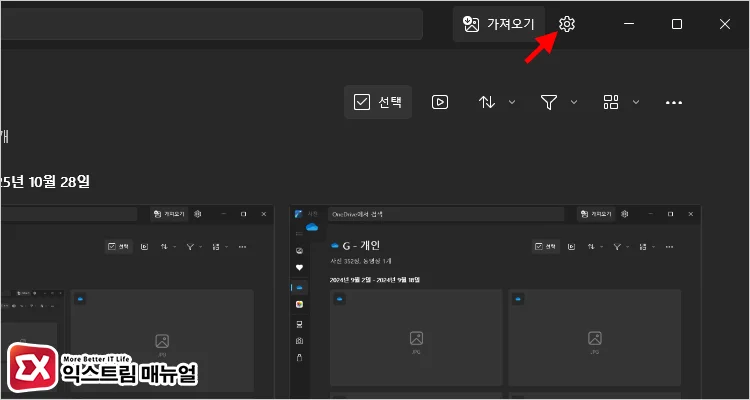Open the Photos settings gear
Viewport: 750px width, 400px height.
[x=567, y=24]
